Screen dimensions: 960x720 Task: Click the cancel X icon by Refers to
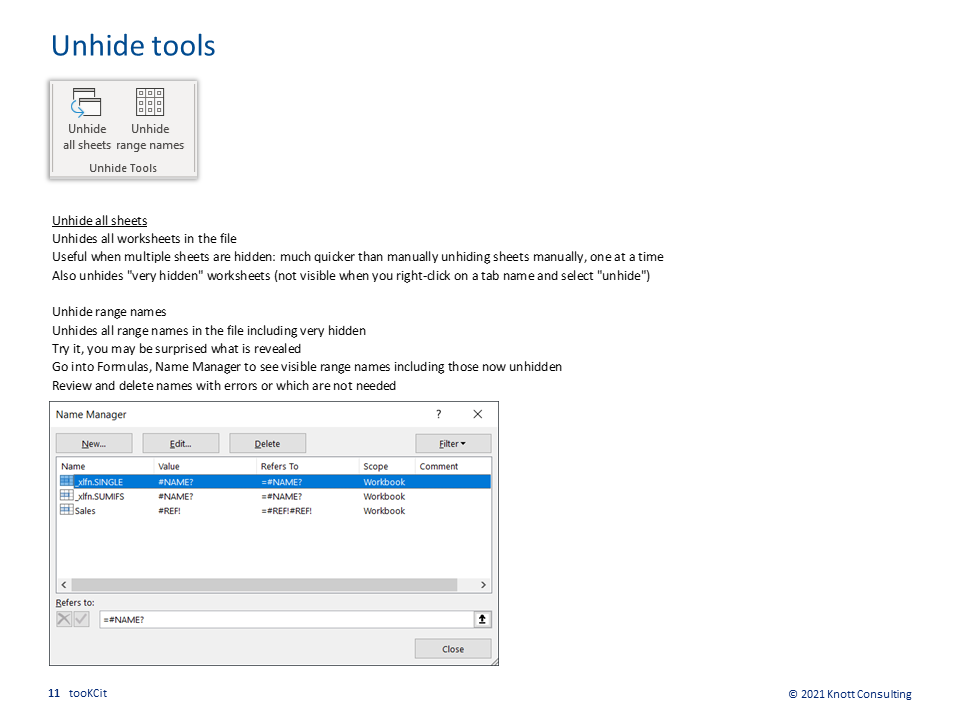(x=64, y=620)
